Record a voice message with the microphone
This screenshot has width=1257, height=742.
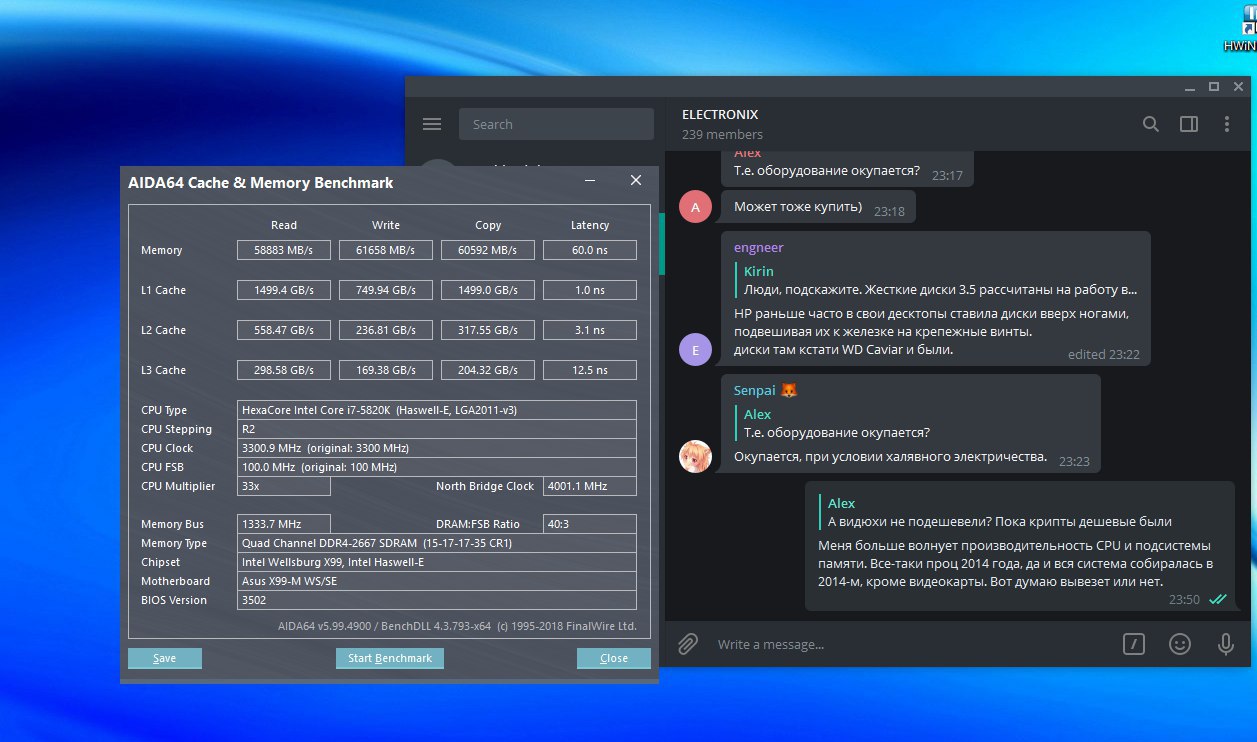[x=1226, y=644]
